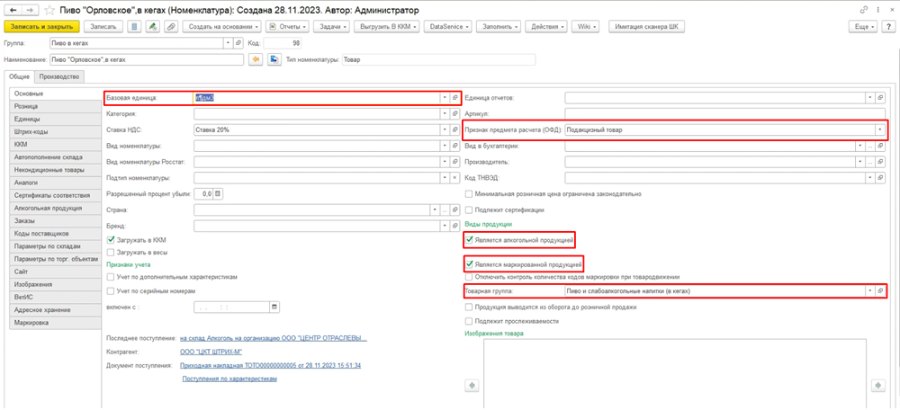Open the Еще menu
Viewport: 900px width, 410px height.
click(x=864, y=27)
